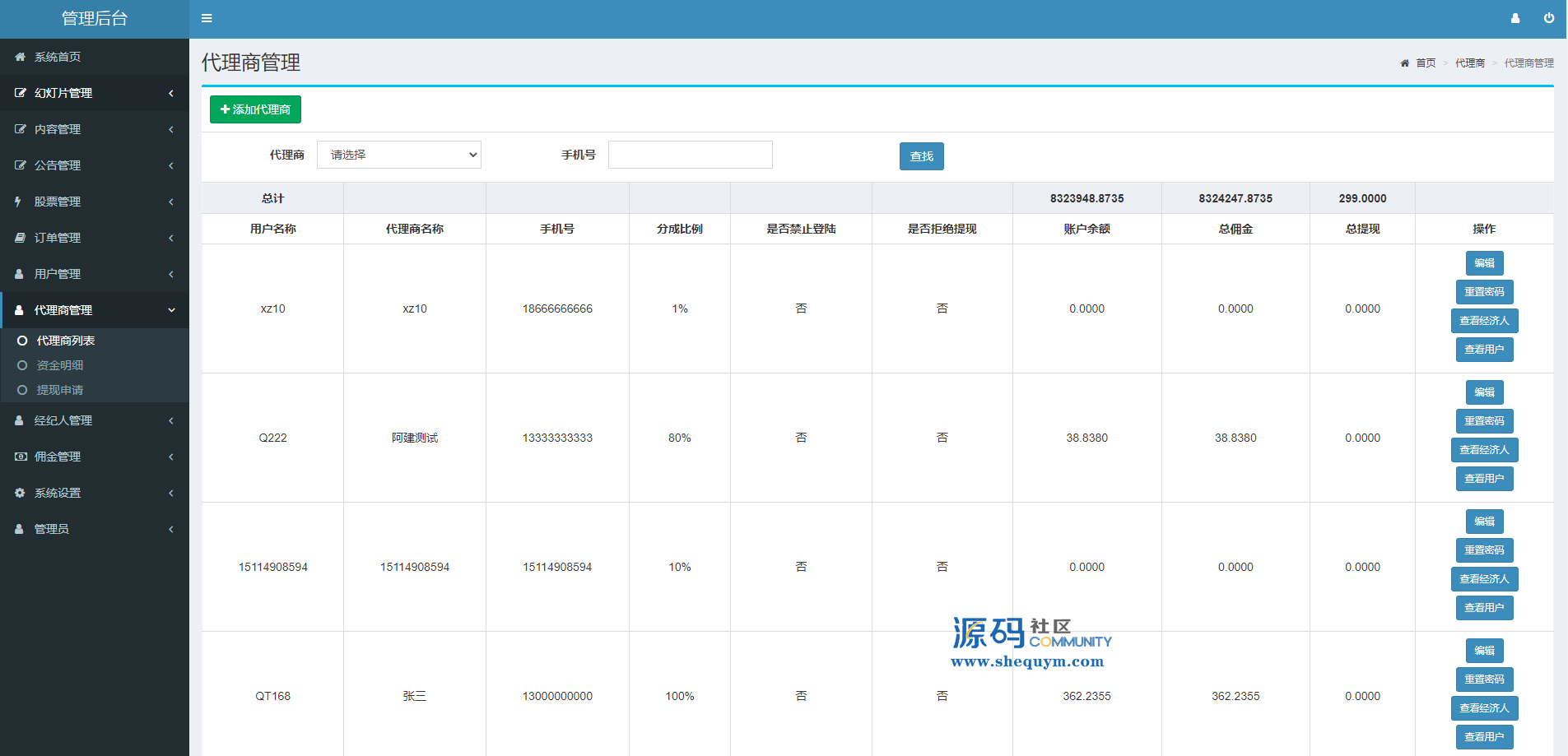Screen dimensions: 1568x756
Task: Click the person icon beside 经纪人管理
Action: pyautogui.click(x=19, y=420)
